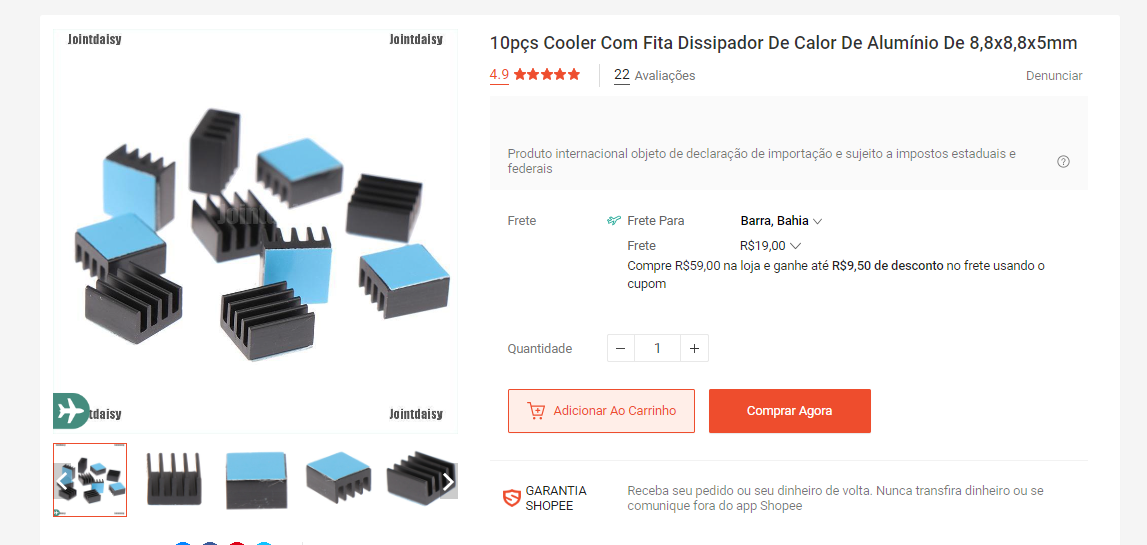
Task: Click the Comprar Agora button
Action: [x=789, y=411]
